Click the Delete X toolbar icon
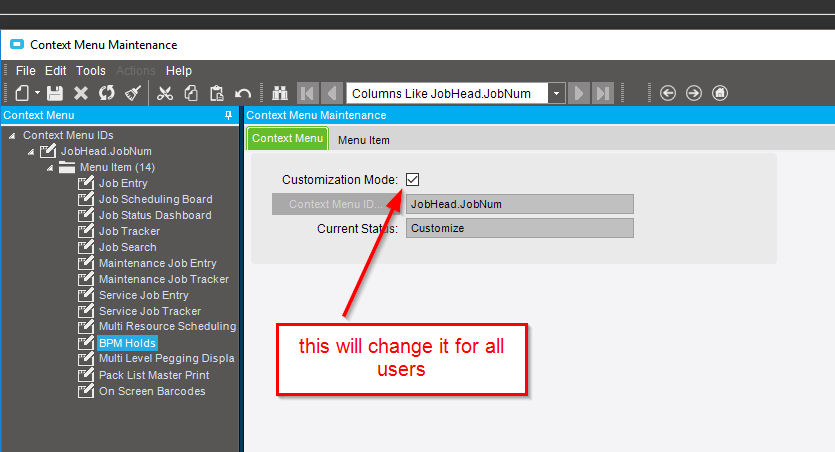The height and width of the screenshot is (452, 835). coord(81,93)
